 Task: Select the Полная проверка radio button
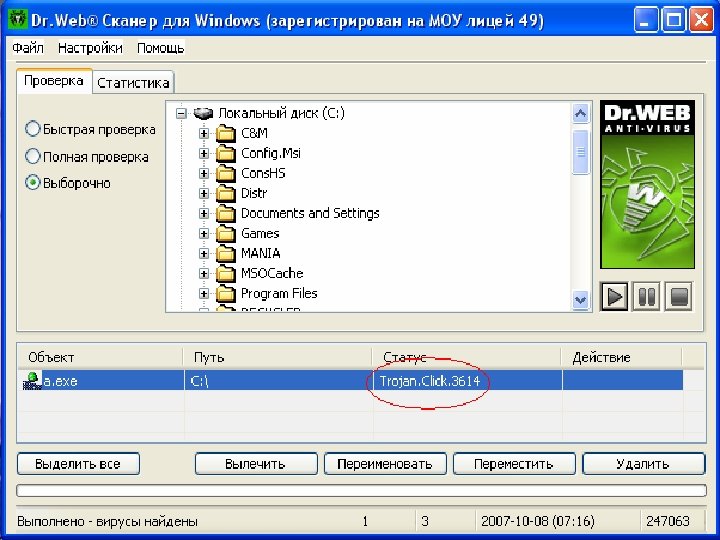coord(33,157)
